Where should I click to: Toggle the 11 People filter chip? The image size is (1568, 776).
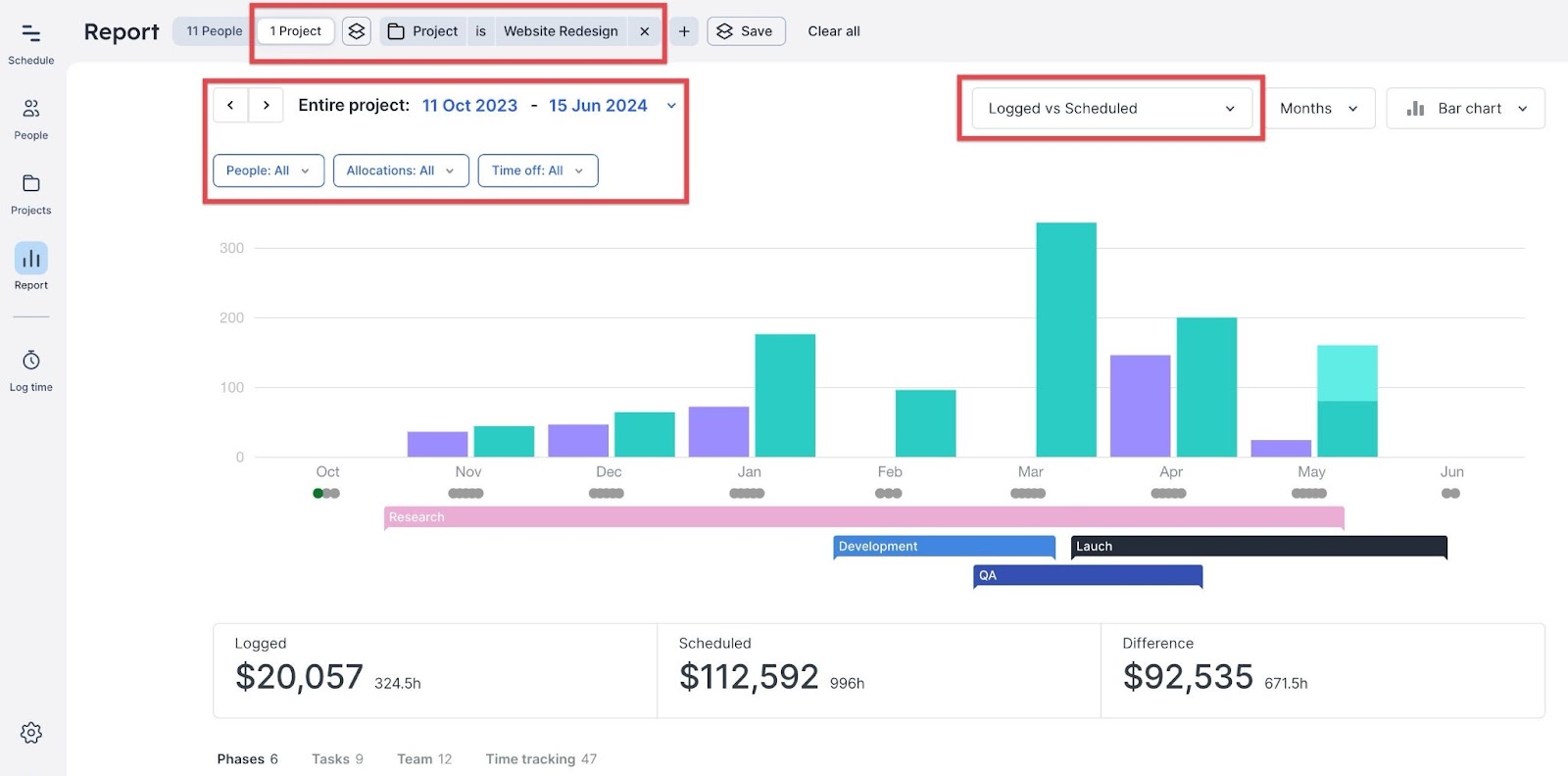pyautogui.click(x=214, y=31)
